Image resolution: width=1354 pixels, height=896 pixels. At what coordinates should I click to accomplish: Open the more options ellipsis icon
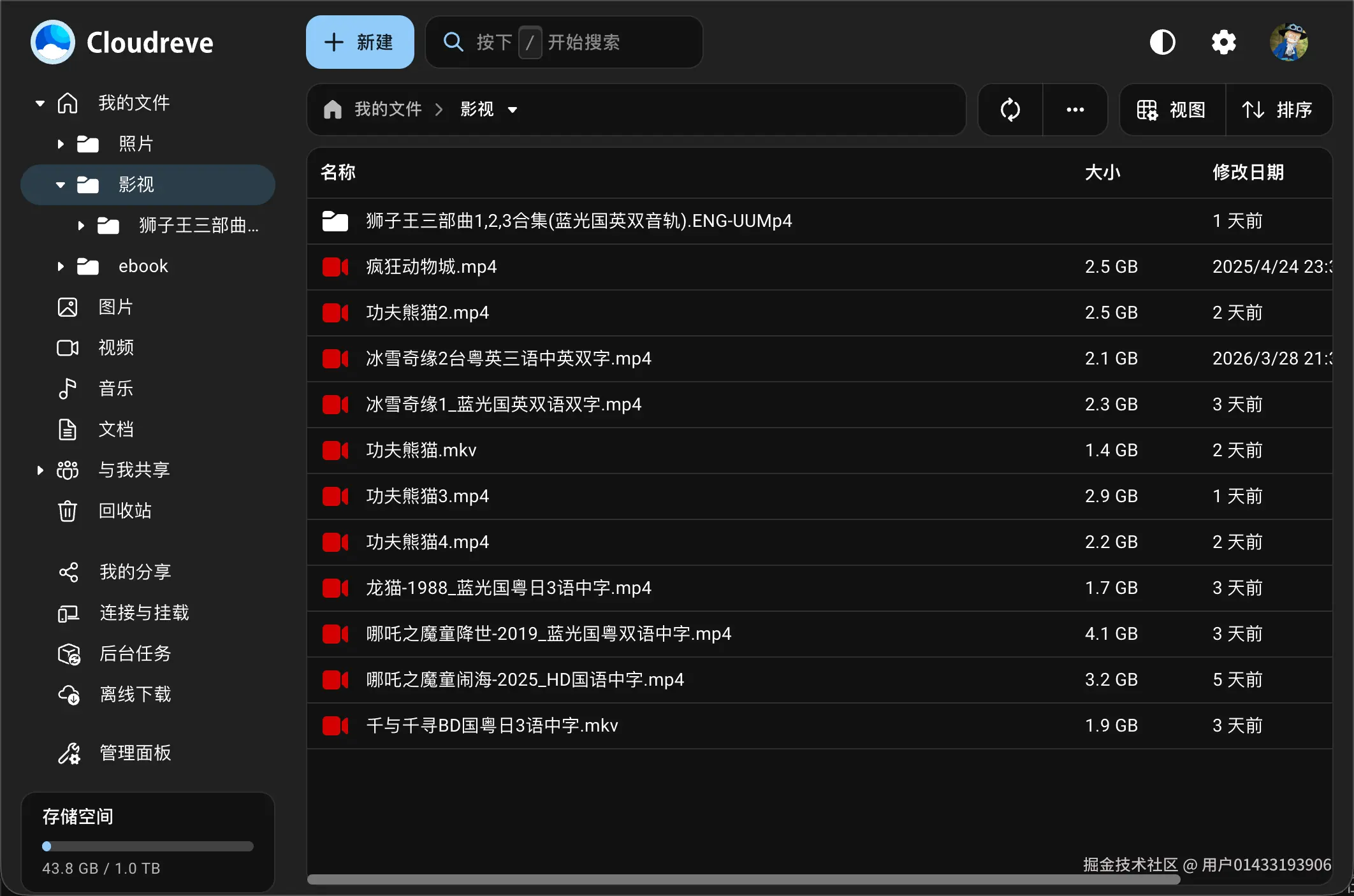pyautogui.click(x=1075, y=110)
